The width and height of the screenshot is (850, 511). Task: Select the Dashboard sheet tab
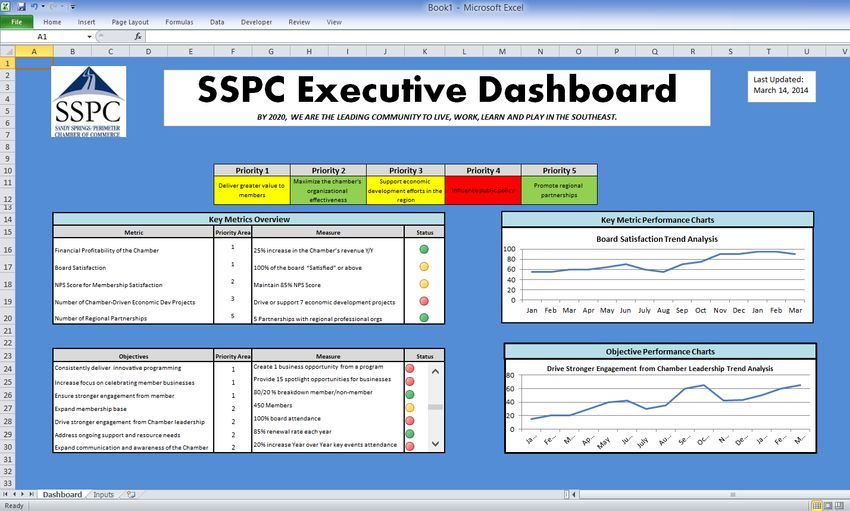62,494
